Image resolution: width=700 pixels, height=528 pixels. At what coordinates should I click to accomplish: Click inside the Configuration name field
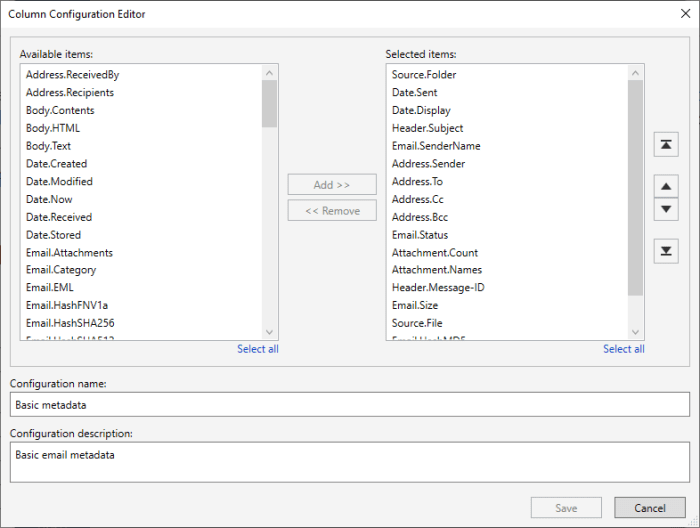[x=350, y=404]
